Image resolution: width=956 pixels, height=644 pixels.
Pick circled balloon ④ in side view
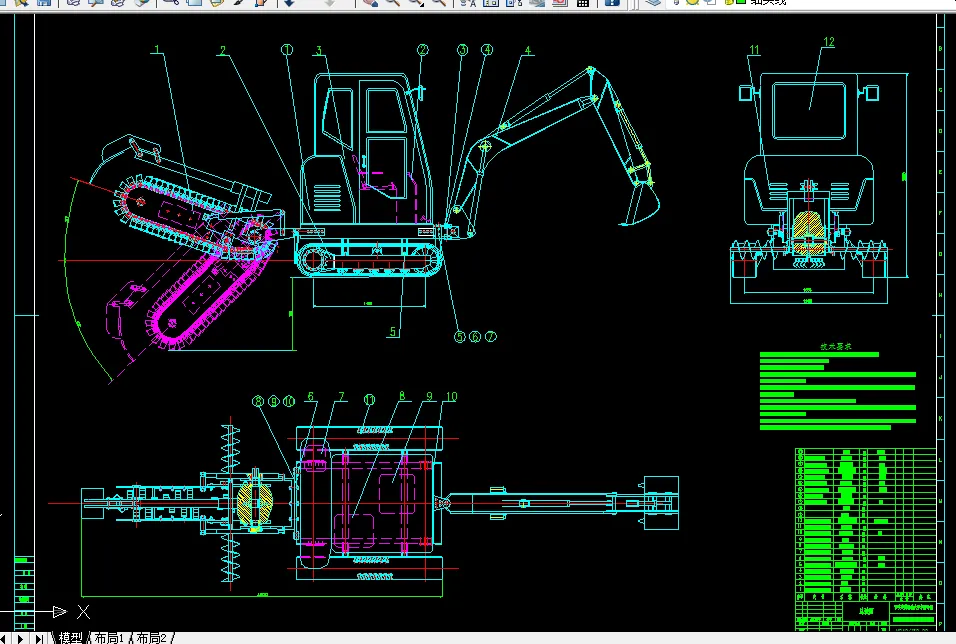point(487,50)
